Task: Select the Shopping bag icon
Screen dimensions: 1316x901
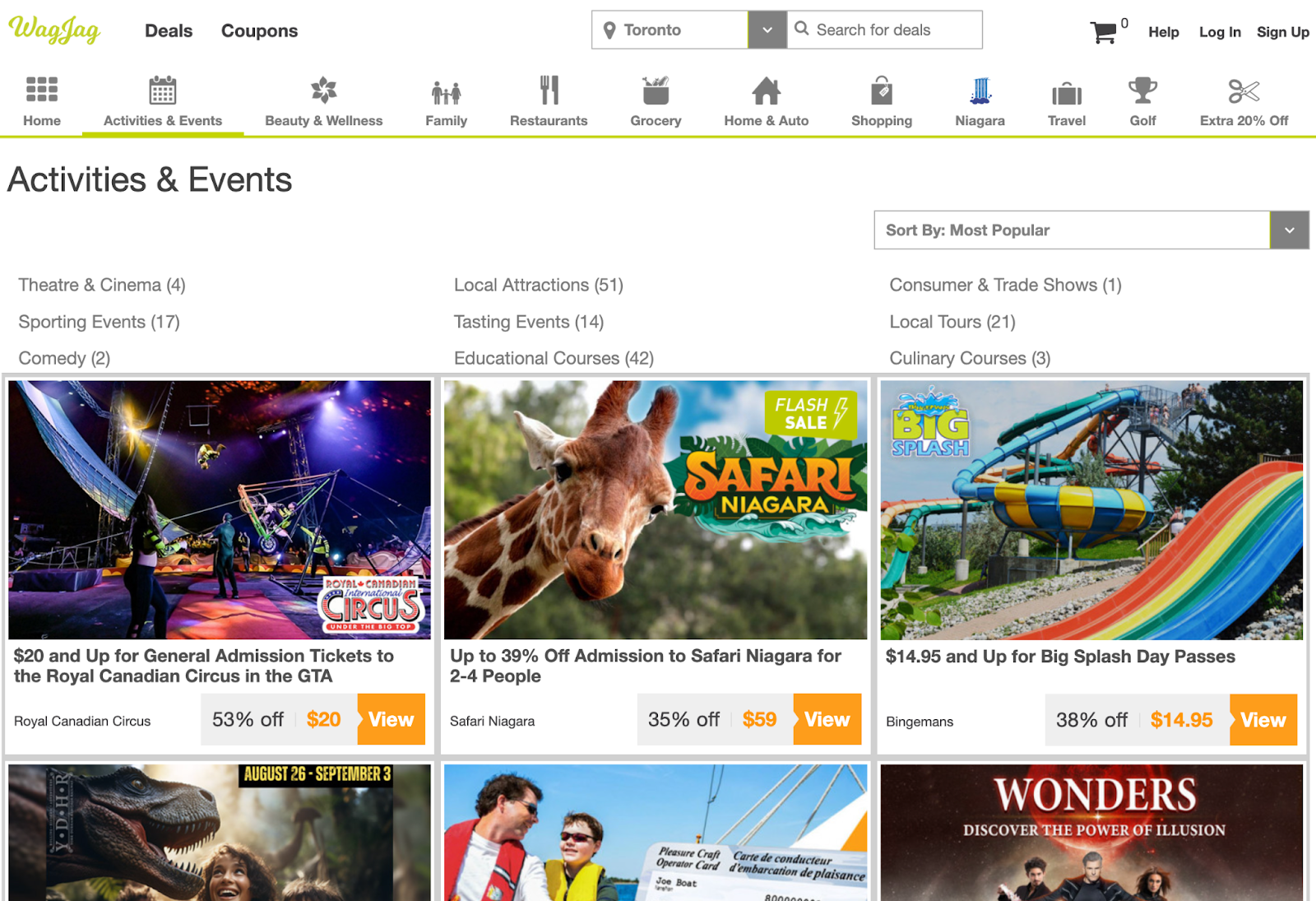Action: point(882,90)
